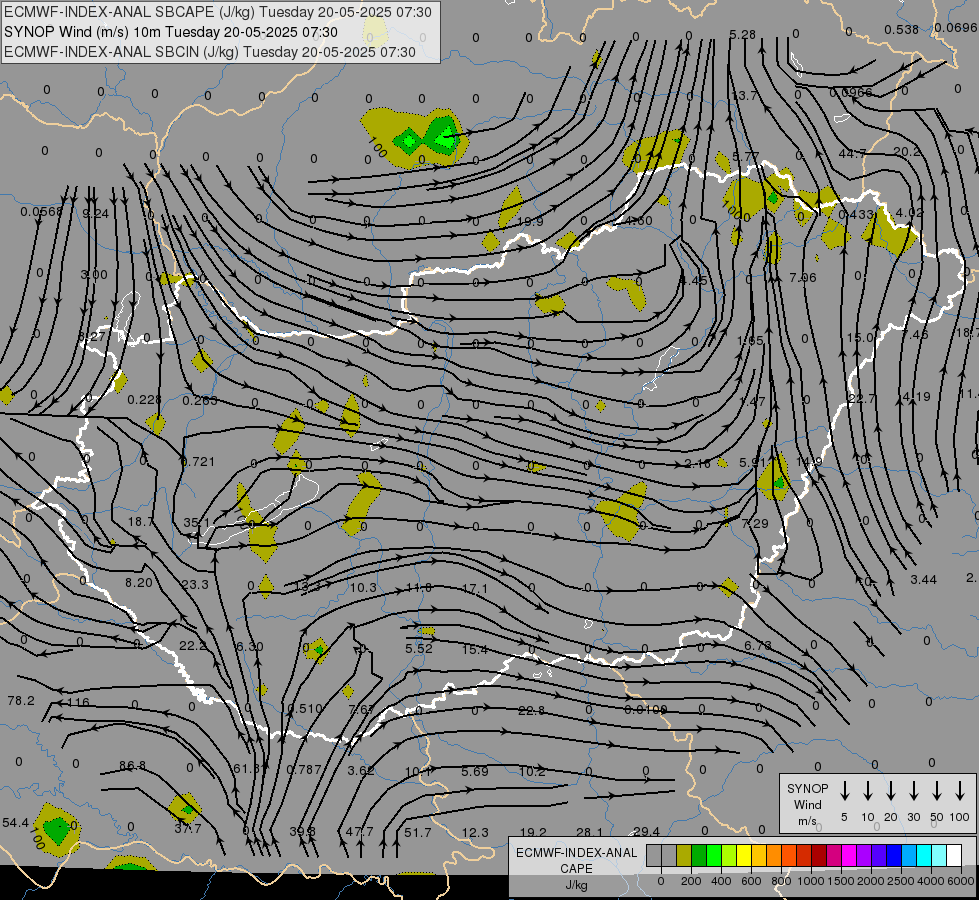Click the SBCIN title line in header box
The height and width of the screenshot is (900, 979).
coord(210,52)
